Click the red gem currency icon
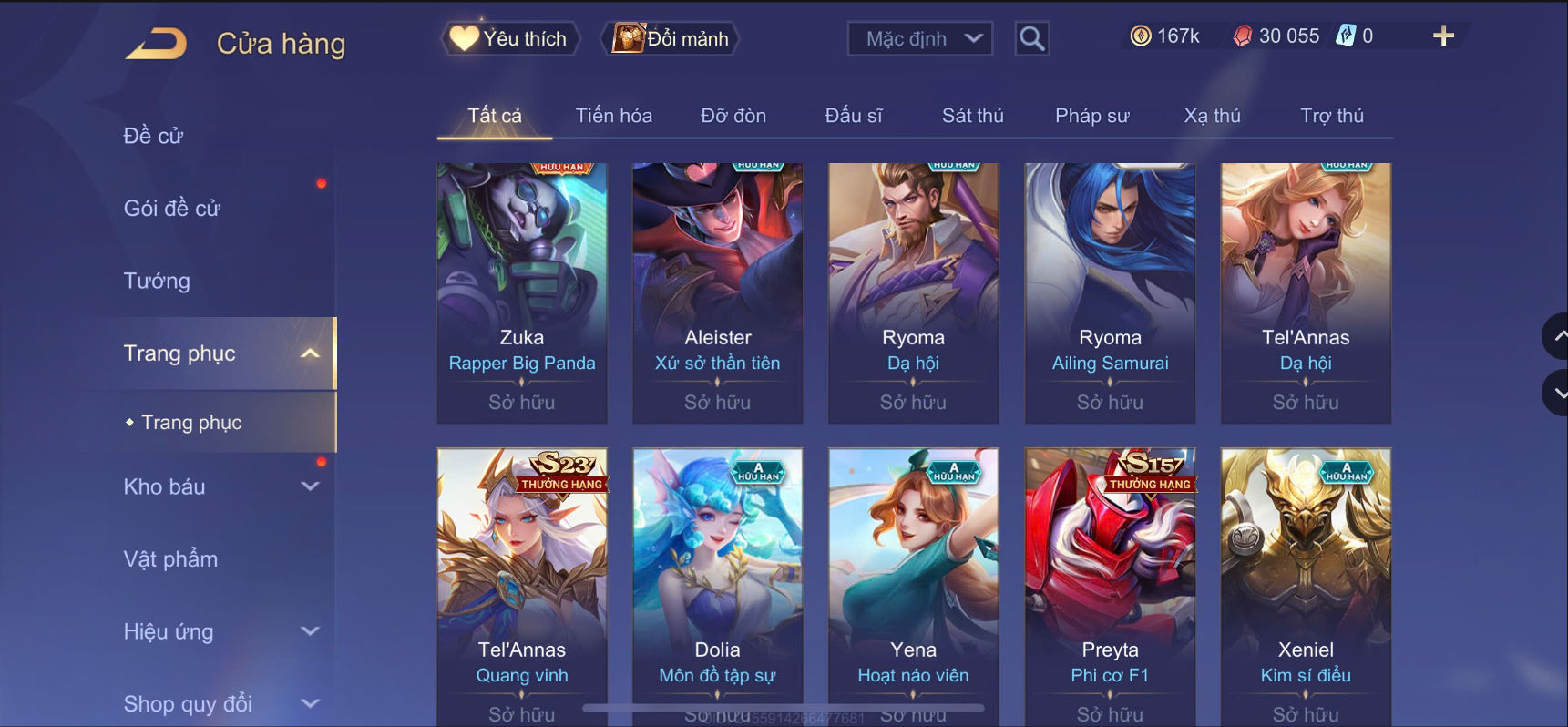Screen dimensions: 1568x727 pos(1242,36)
